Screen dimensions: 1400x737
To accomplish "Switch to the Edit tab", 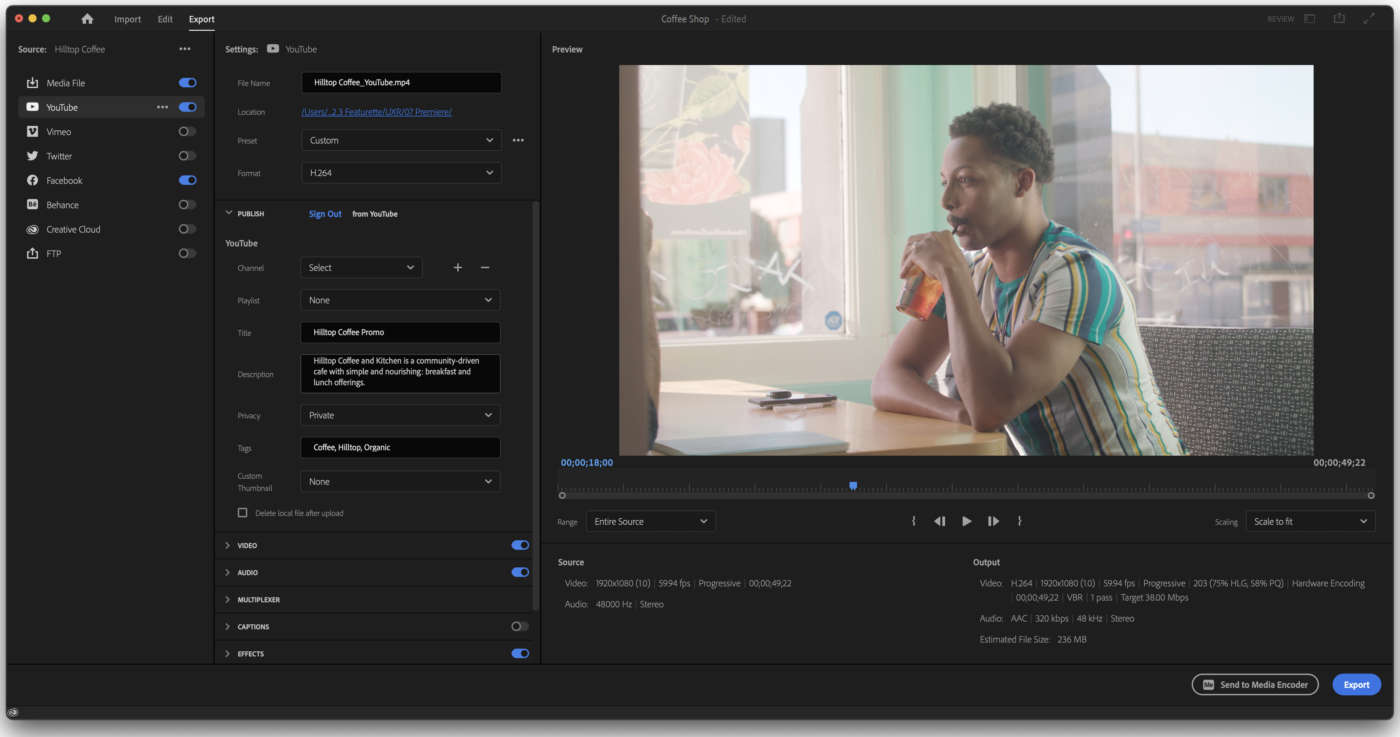I will point(165,19).
